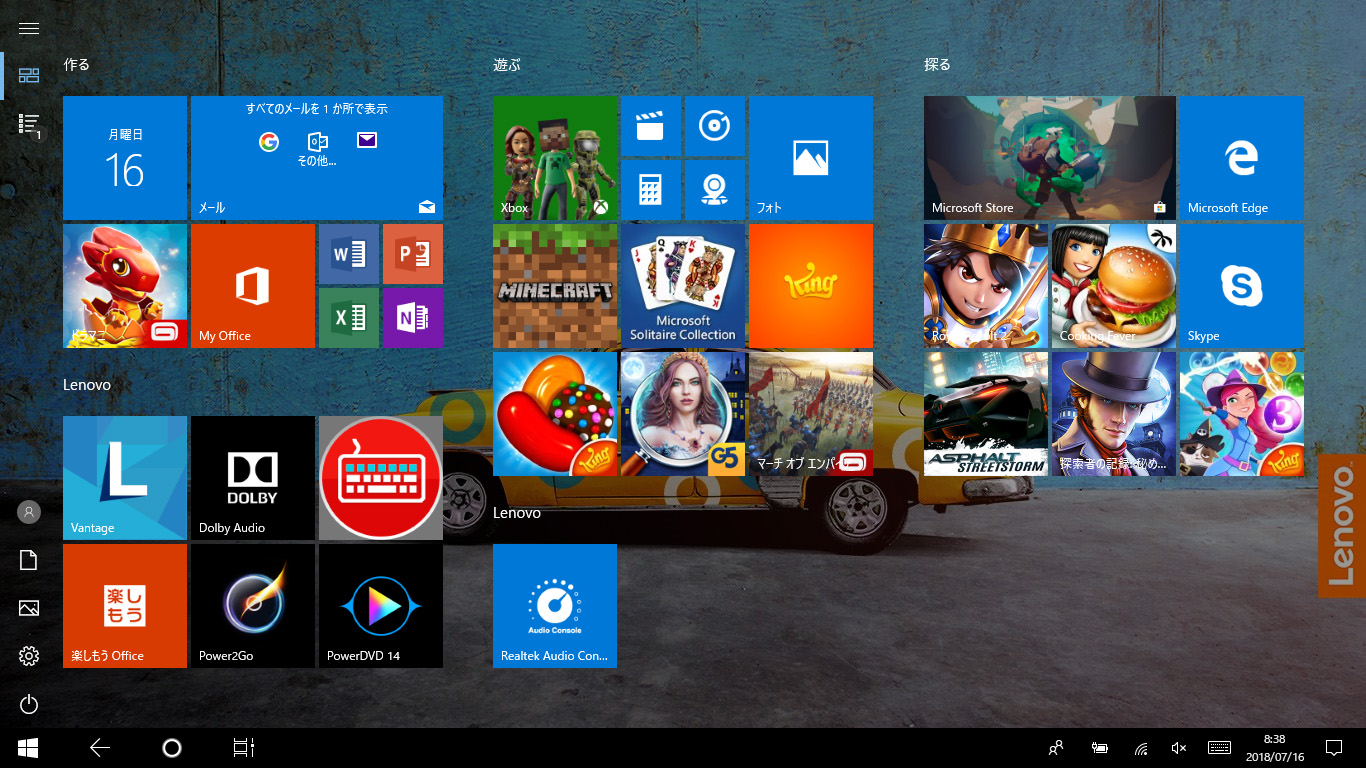Open Microsoft Solitaire Collection tile
Screen dimensions: 1366x768
(683, 286)
